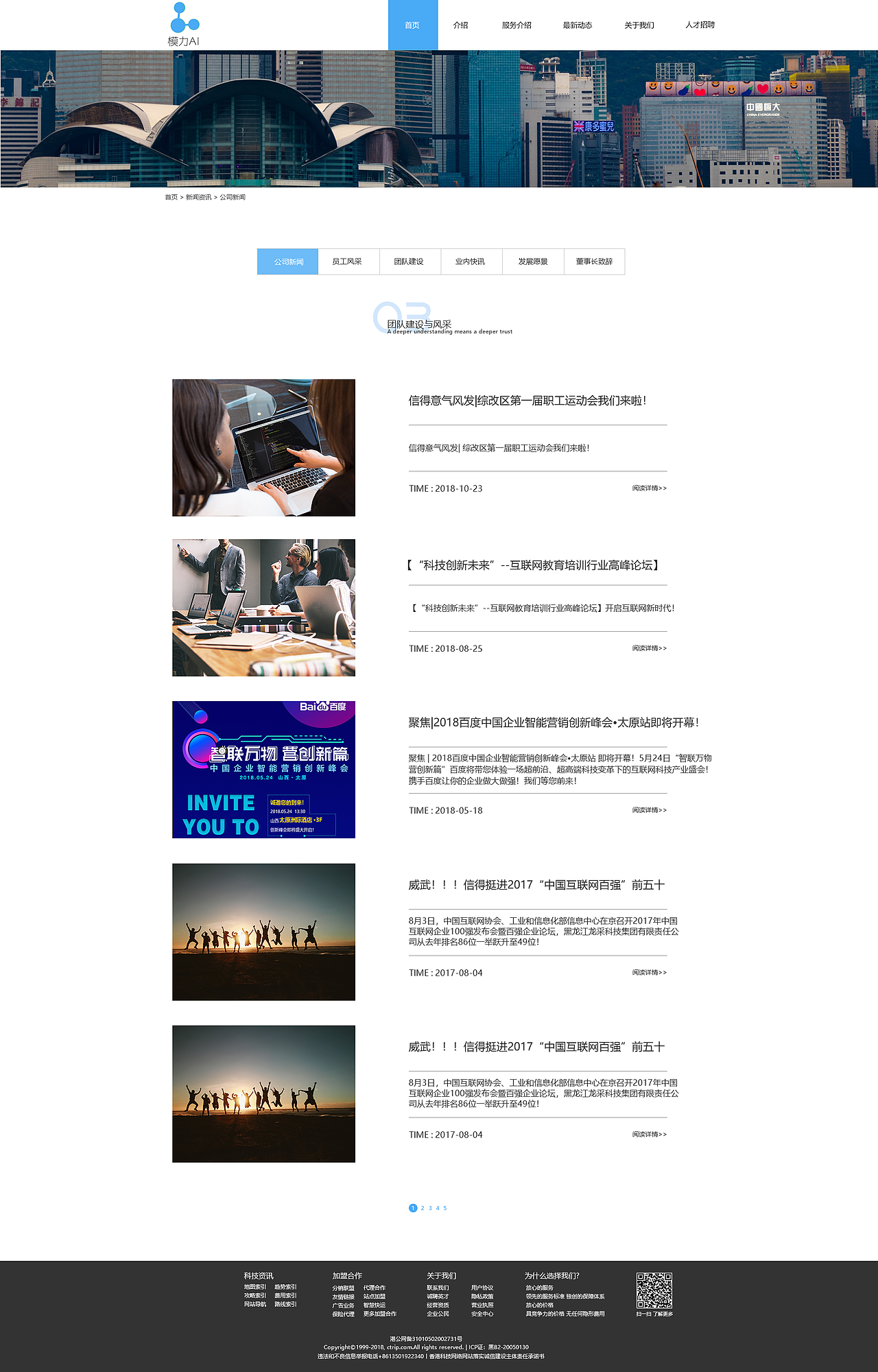Click footer link 广告业务

pyautogui.click(x=344, y=1305)
